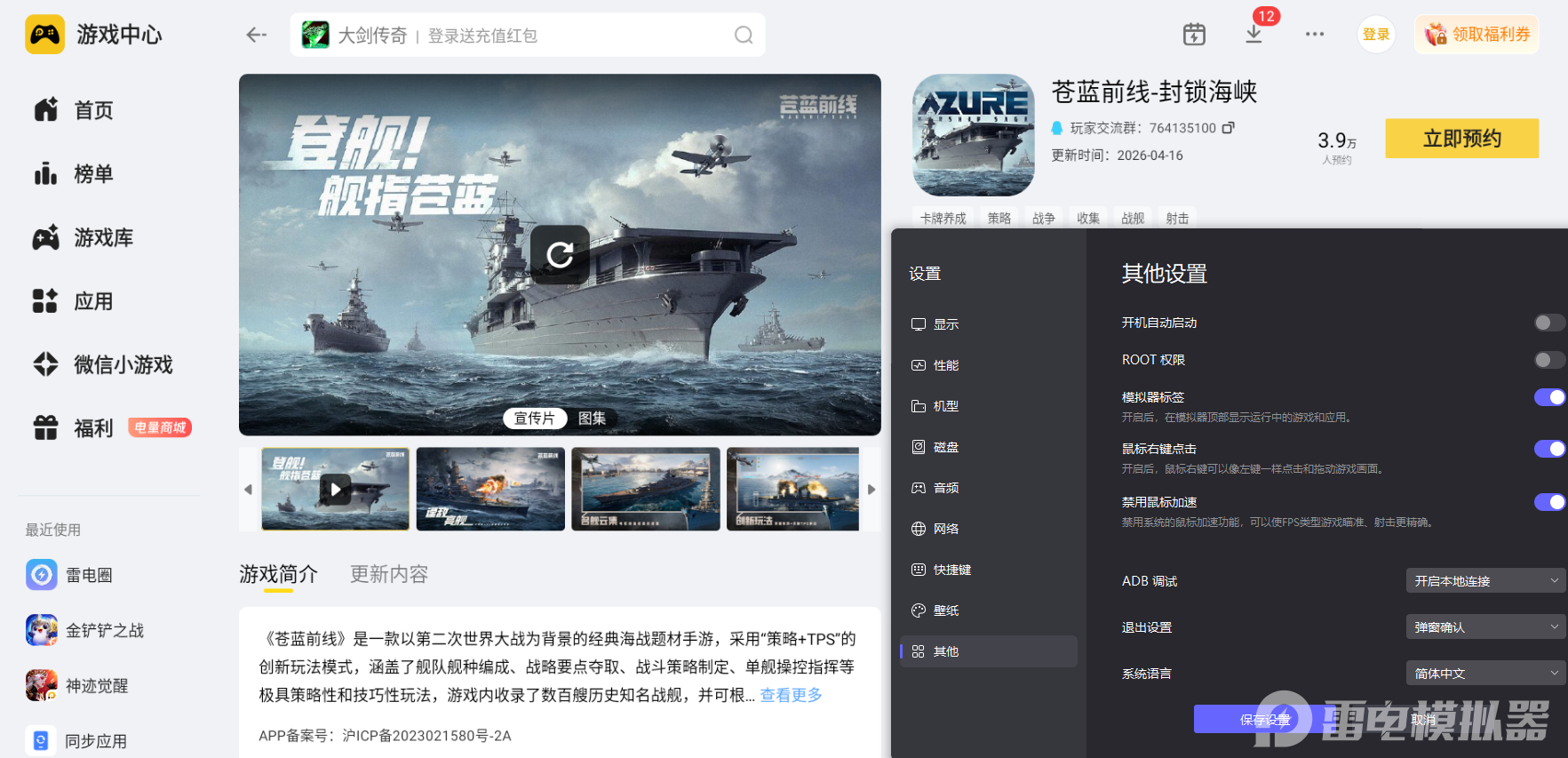Screen dimensions: 1568x758
Task: Open 性能 performance settings
Action: (x=989, y=365)
